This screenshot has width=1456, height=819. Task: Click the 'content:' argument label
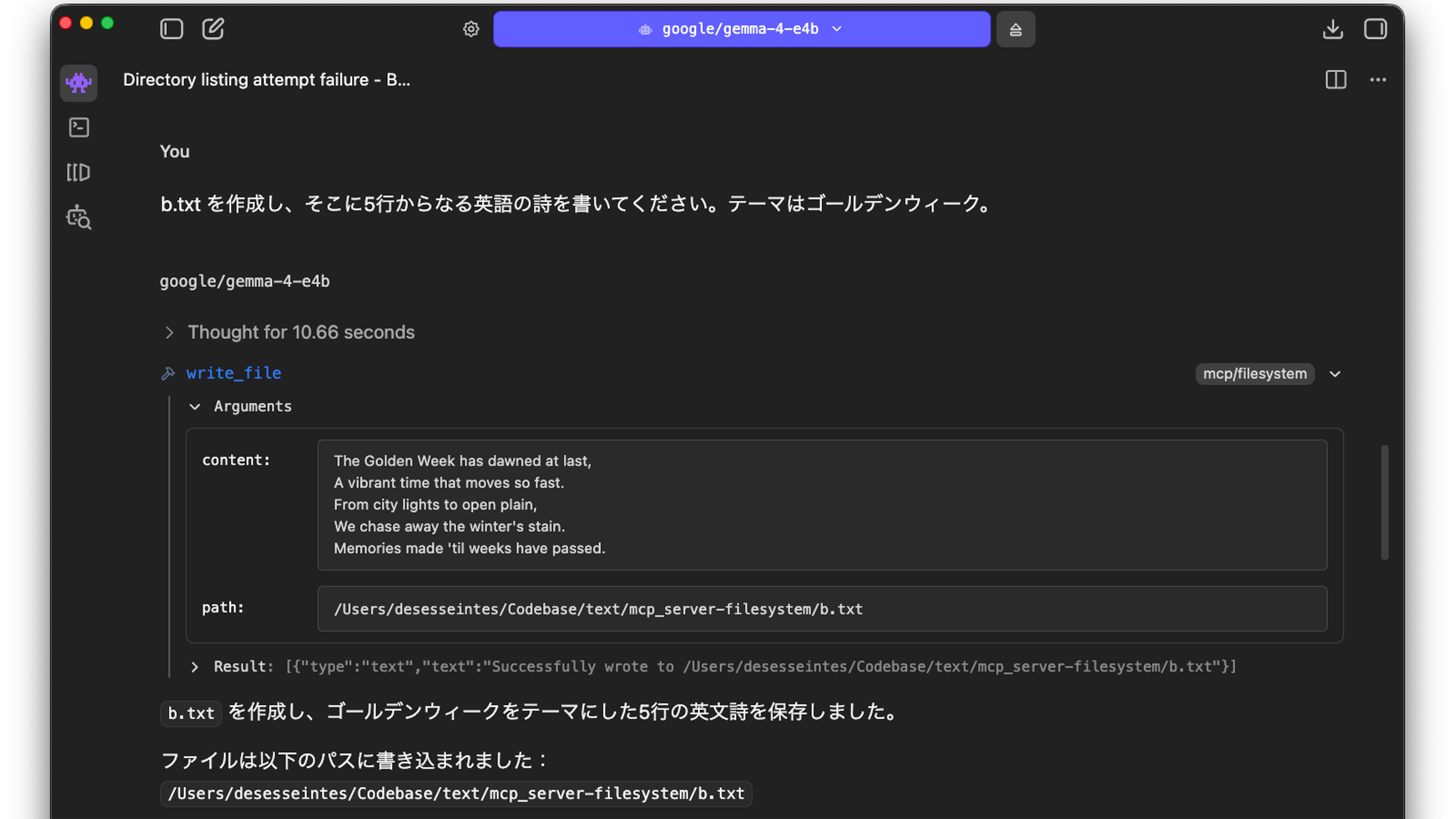(236, 460)
